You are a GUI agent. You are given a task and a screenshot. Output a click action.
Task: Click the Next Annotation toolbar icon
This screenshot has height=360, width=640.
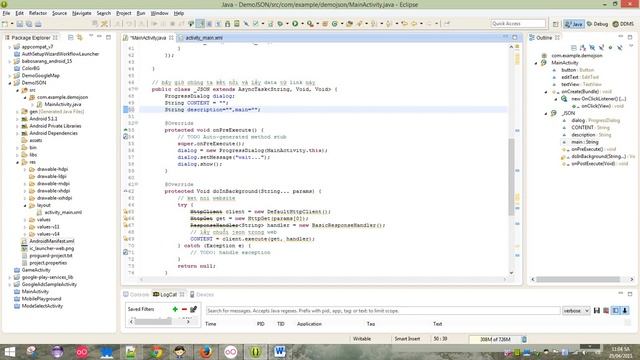pos(373,24)
